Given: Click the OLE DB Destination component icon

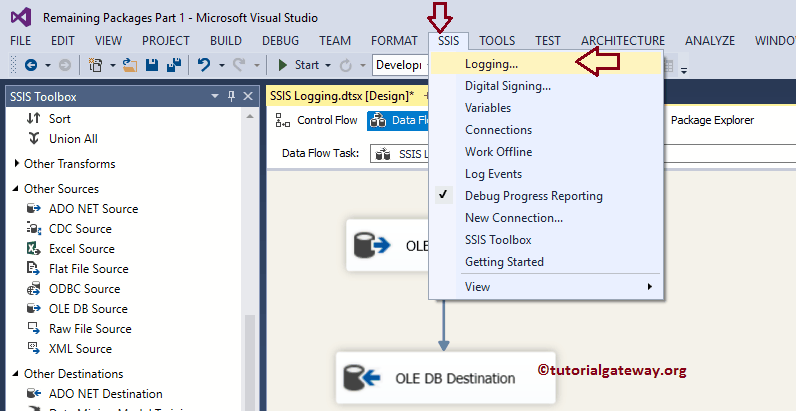Looking at the screenshot, I should tap(362, 378).
